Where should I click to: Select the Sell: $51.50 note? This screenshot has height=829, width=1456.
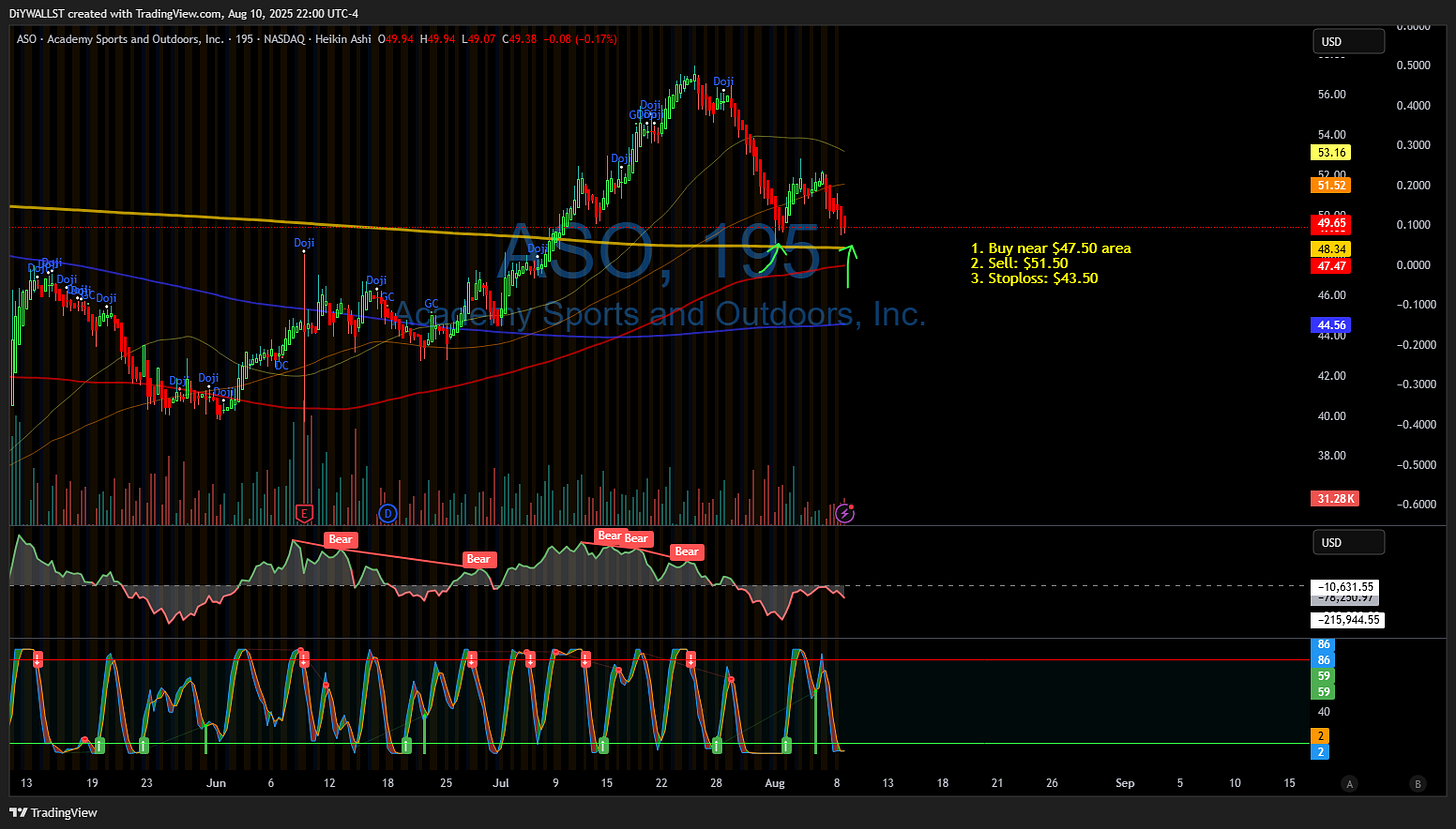[x=1019, y=263]
